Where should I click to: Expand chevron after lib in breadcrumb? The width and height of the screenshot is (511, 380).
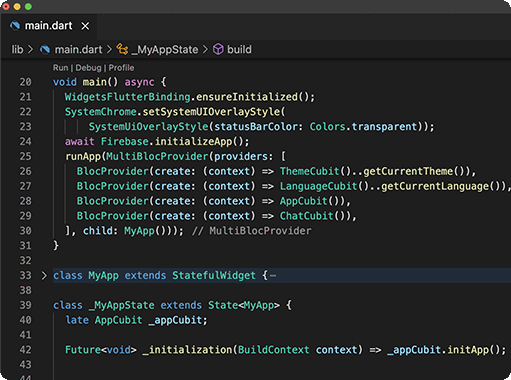(31, 50)
